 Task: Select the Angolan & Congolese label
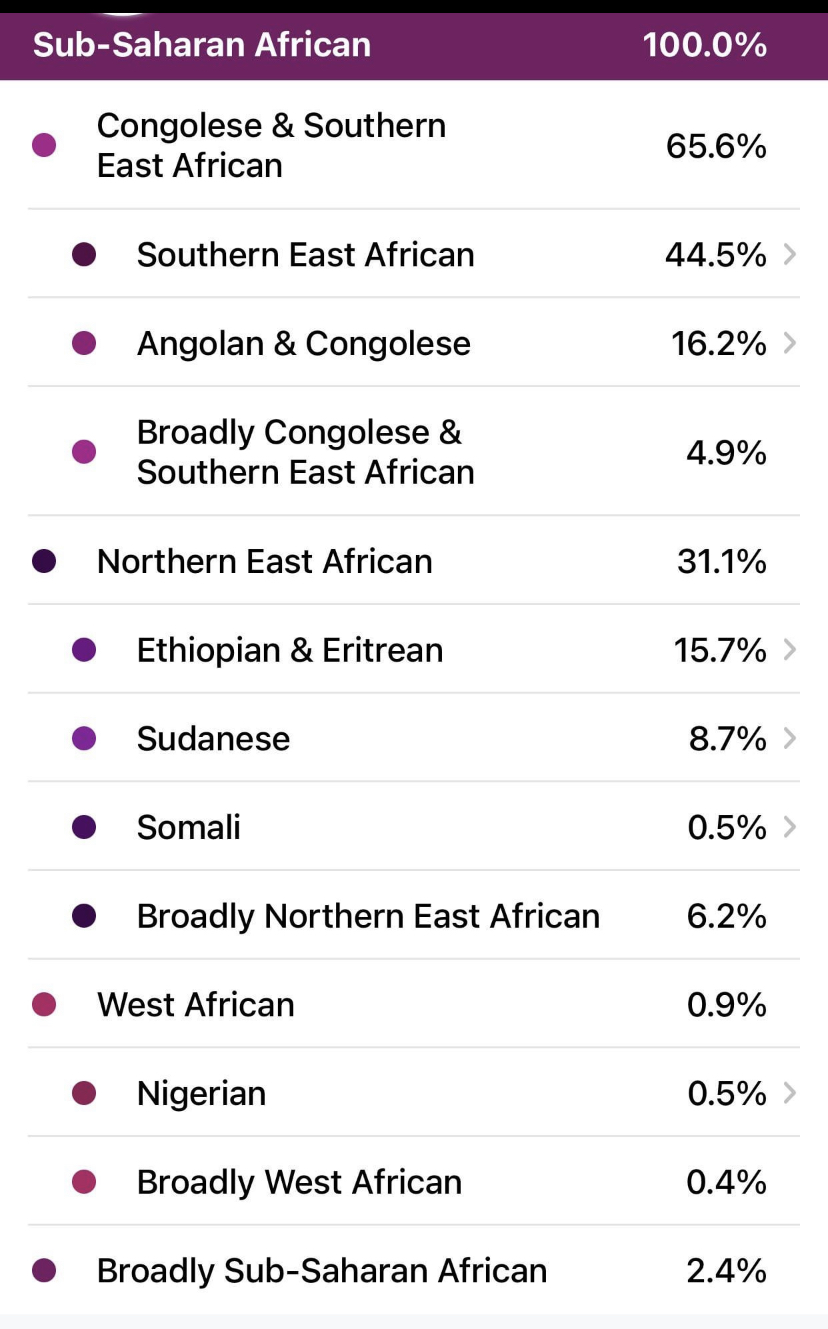pos(303,344)
